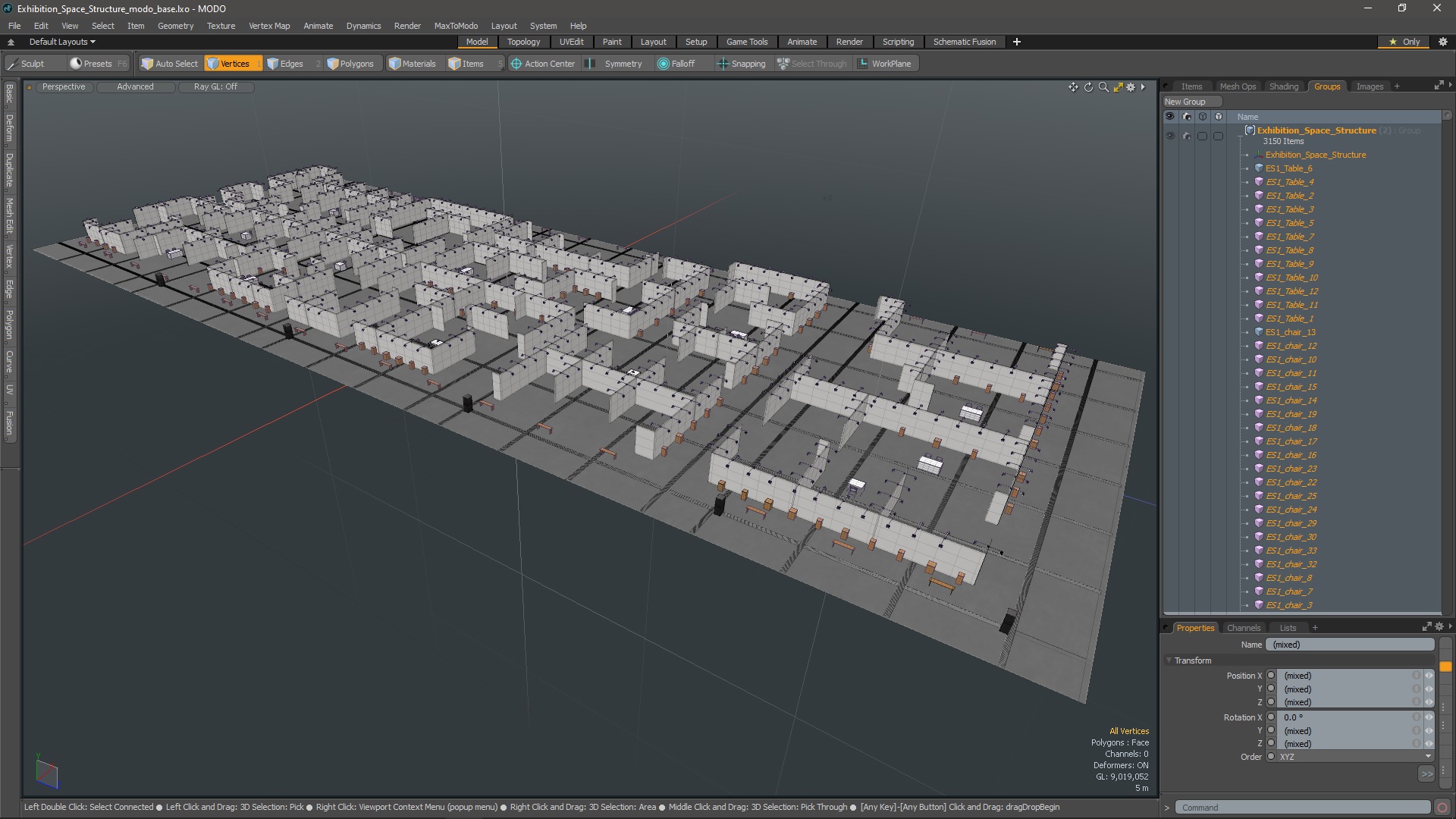Image resolution: width=1456 pixels, height=819 pixels.
Task: Click the orange Properties scrollbar handle
Action: pos(1445,667)
